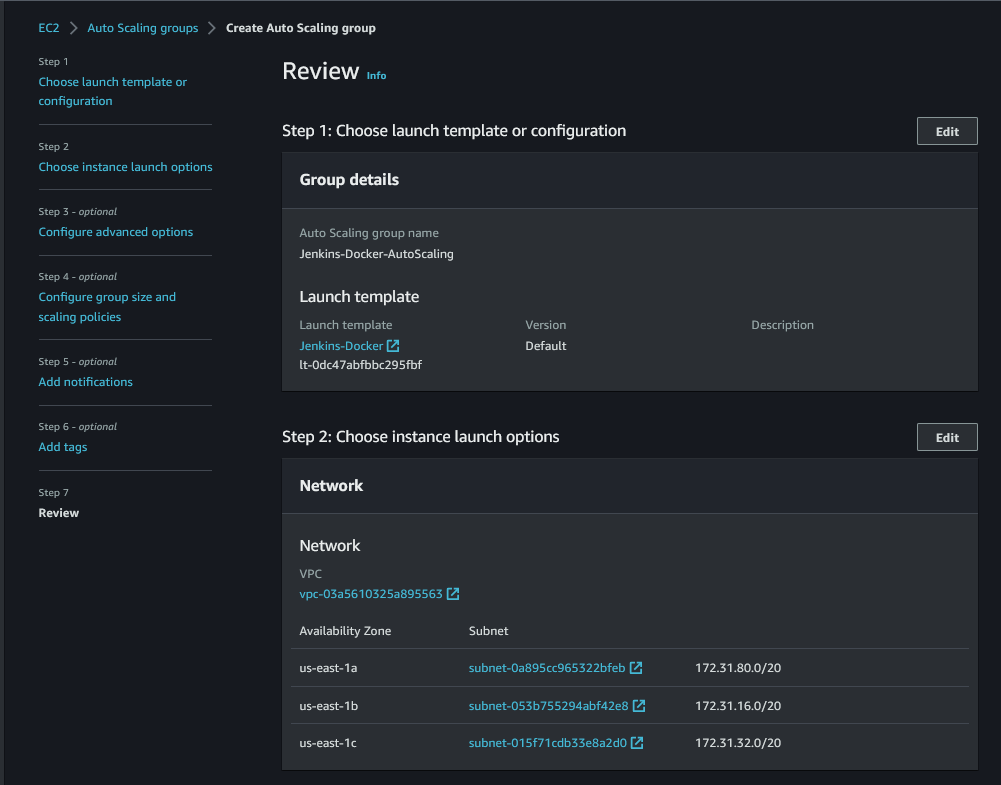Open external icon for subnet-015f71cdb33e8a2d0
The width and height of the screenshot is (1001, 785).
(x=637, y=743)
